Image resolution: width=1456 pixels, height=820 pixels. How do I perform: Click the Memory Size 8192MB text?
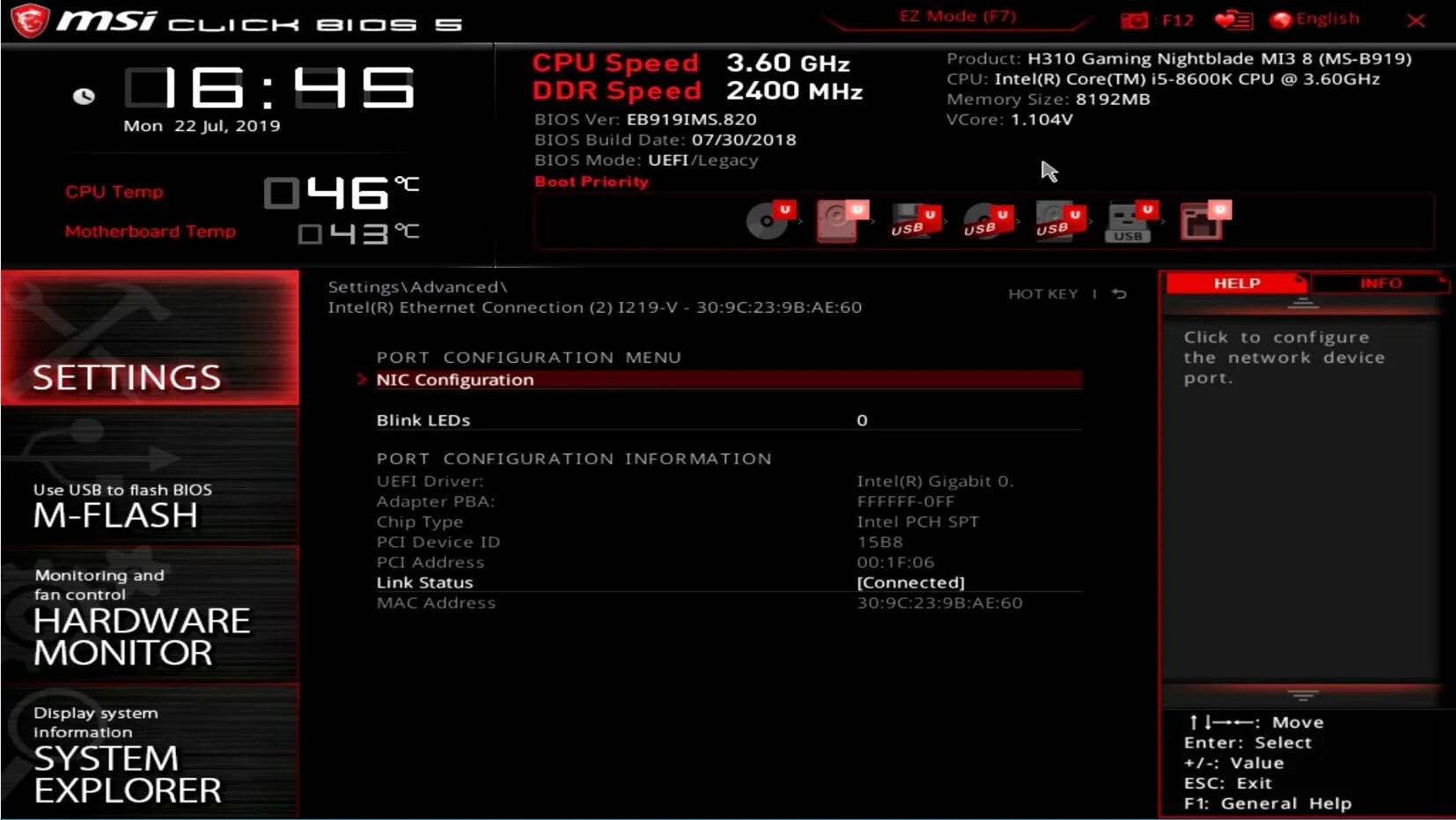tap(1048, 100)
